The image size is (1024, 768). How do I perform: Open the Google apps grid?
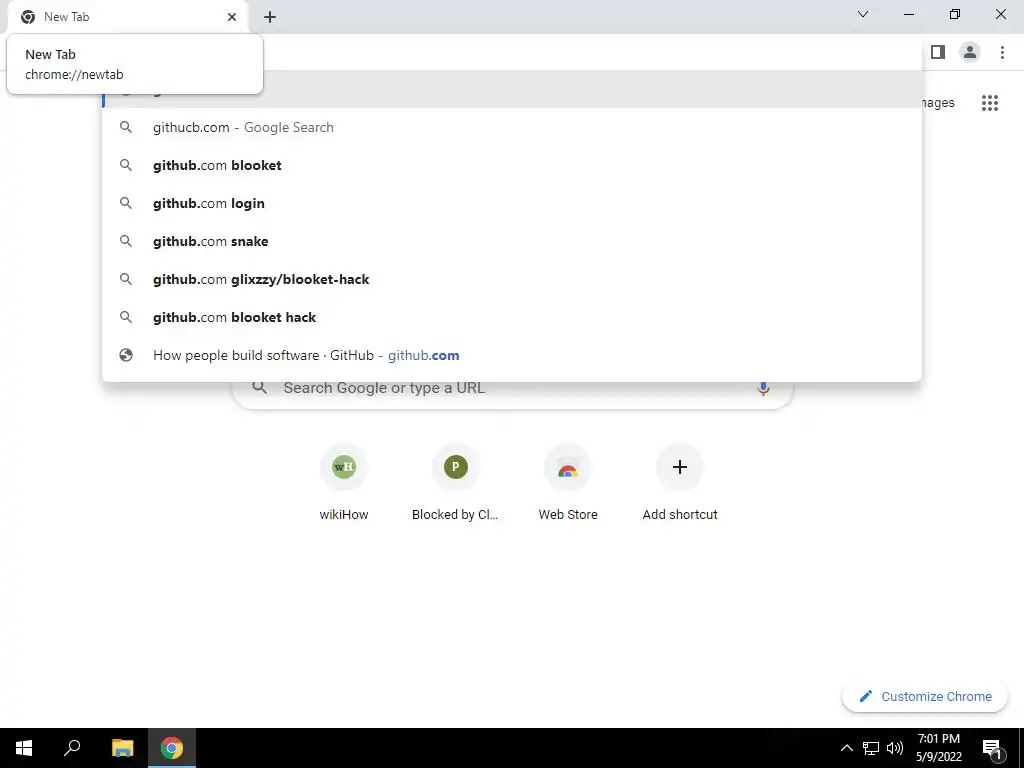click(989, 103)
